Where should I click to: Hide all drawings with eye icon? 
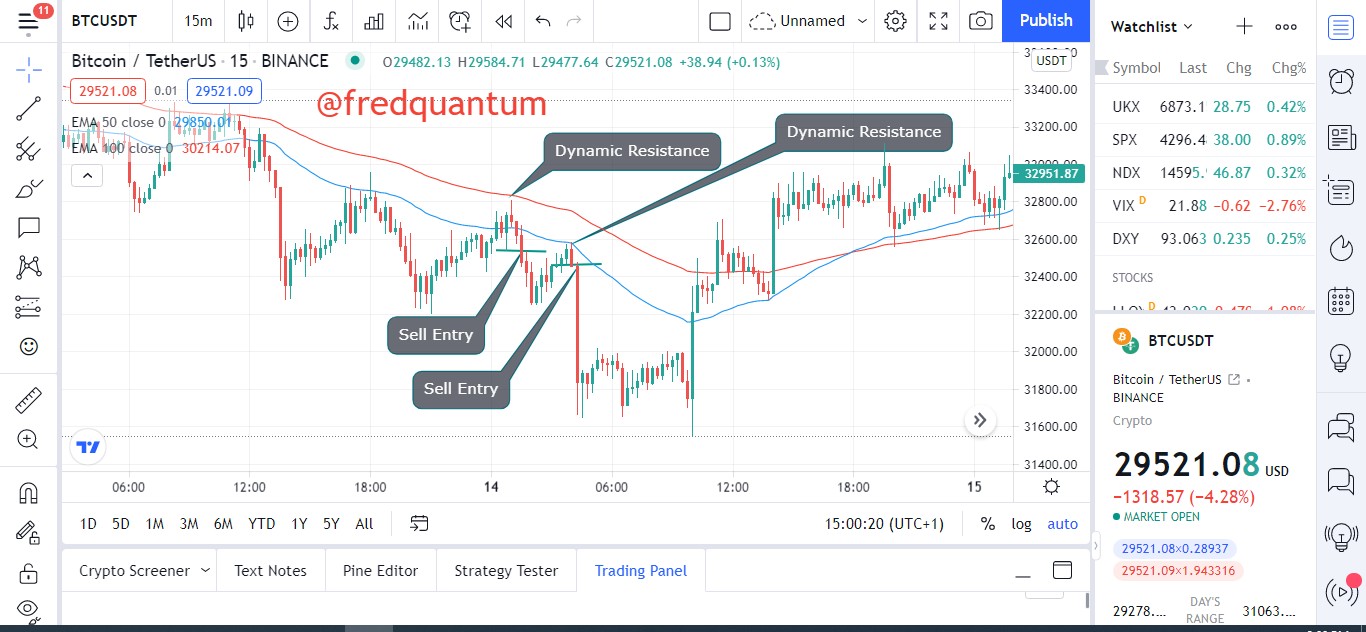coord(29,608)
